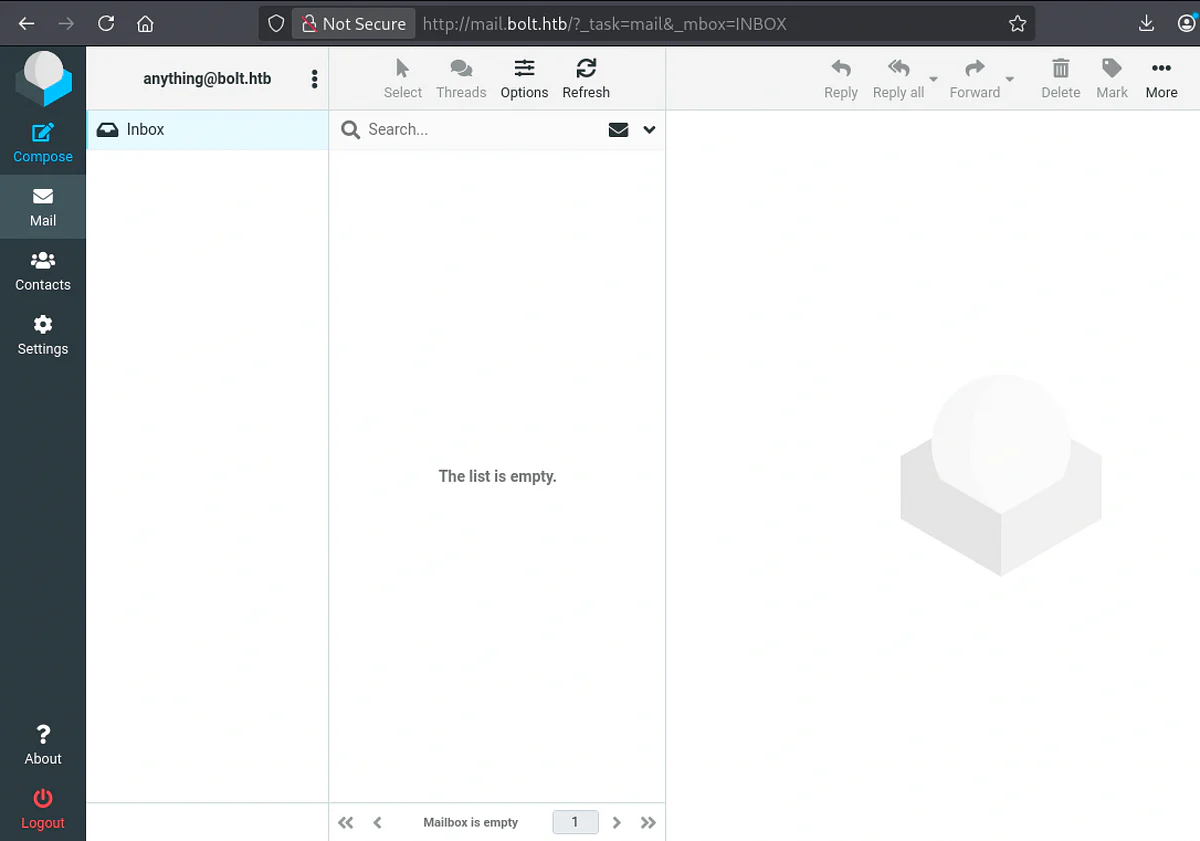
Task: Open the Contacts section
Action: tap(43, 271)
